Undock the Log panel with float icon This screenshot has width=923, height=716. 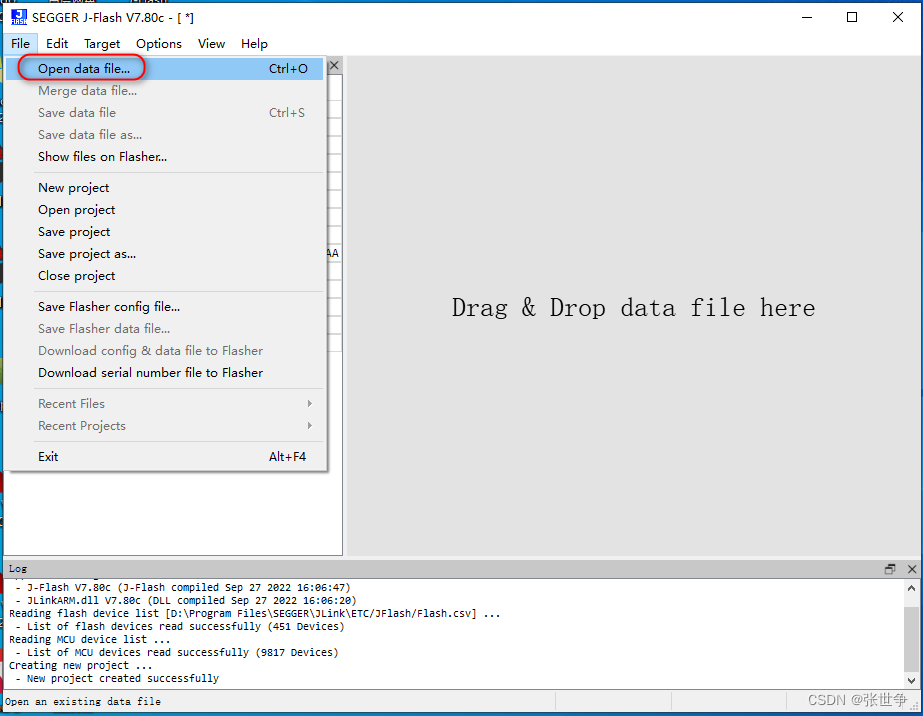[890, 569]
